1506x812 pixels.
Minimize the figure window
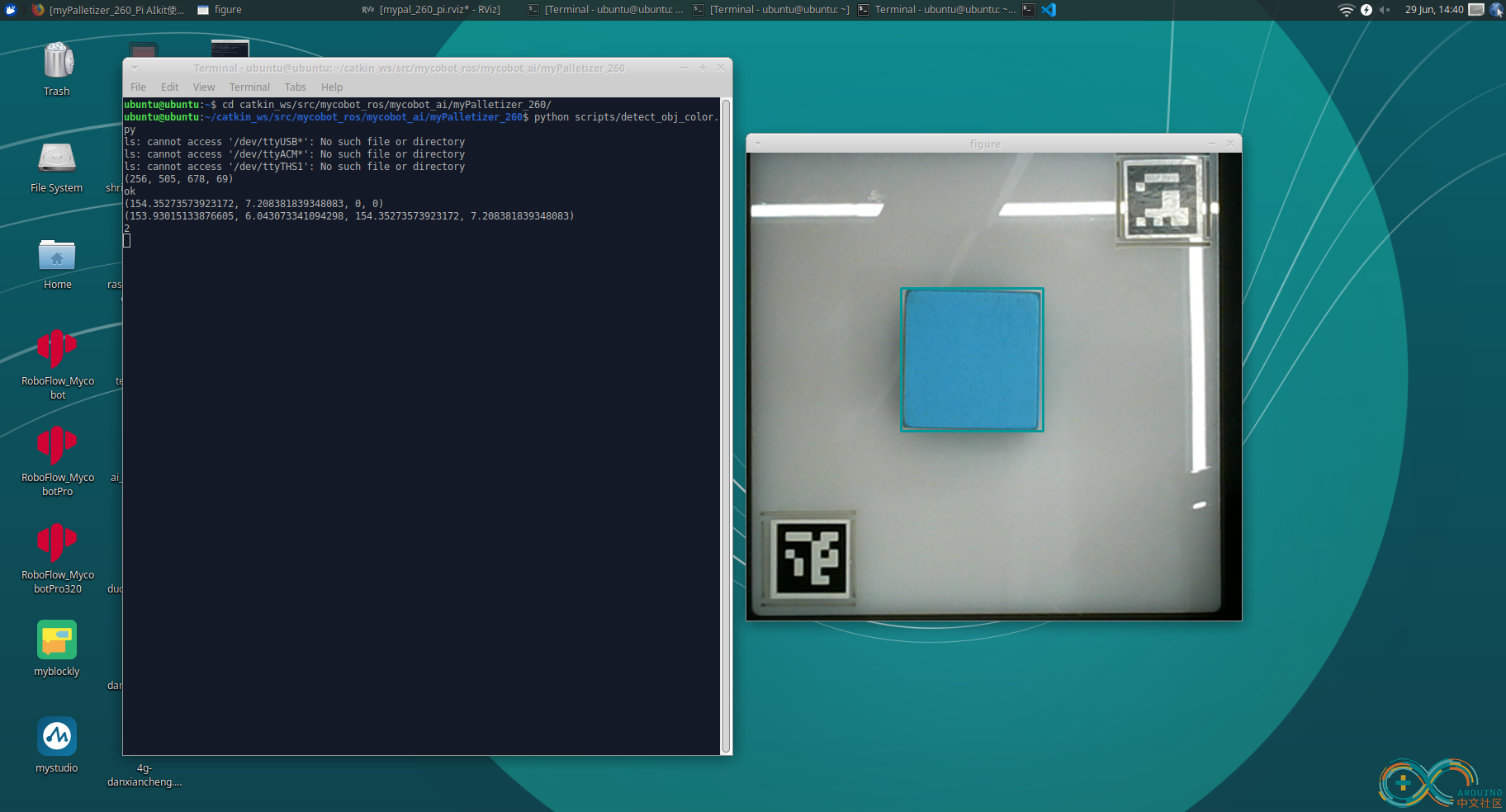click(x=1212, y=144)
